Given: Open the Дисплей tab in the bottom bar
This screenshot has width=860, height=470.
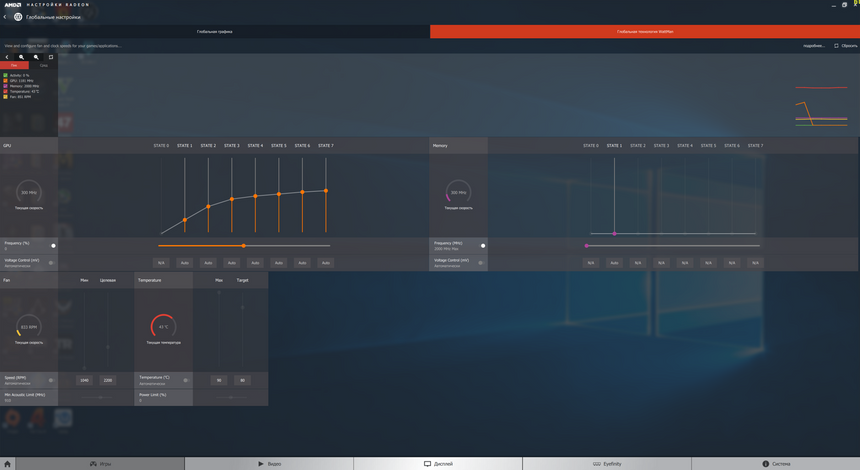Looking at the screenshot, I should pos(438,464).
